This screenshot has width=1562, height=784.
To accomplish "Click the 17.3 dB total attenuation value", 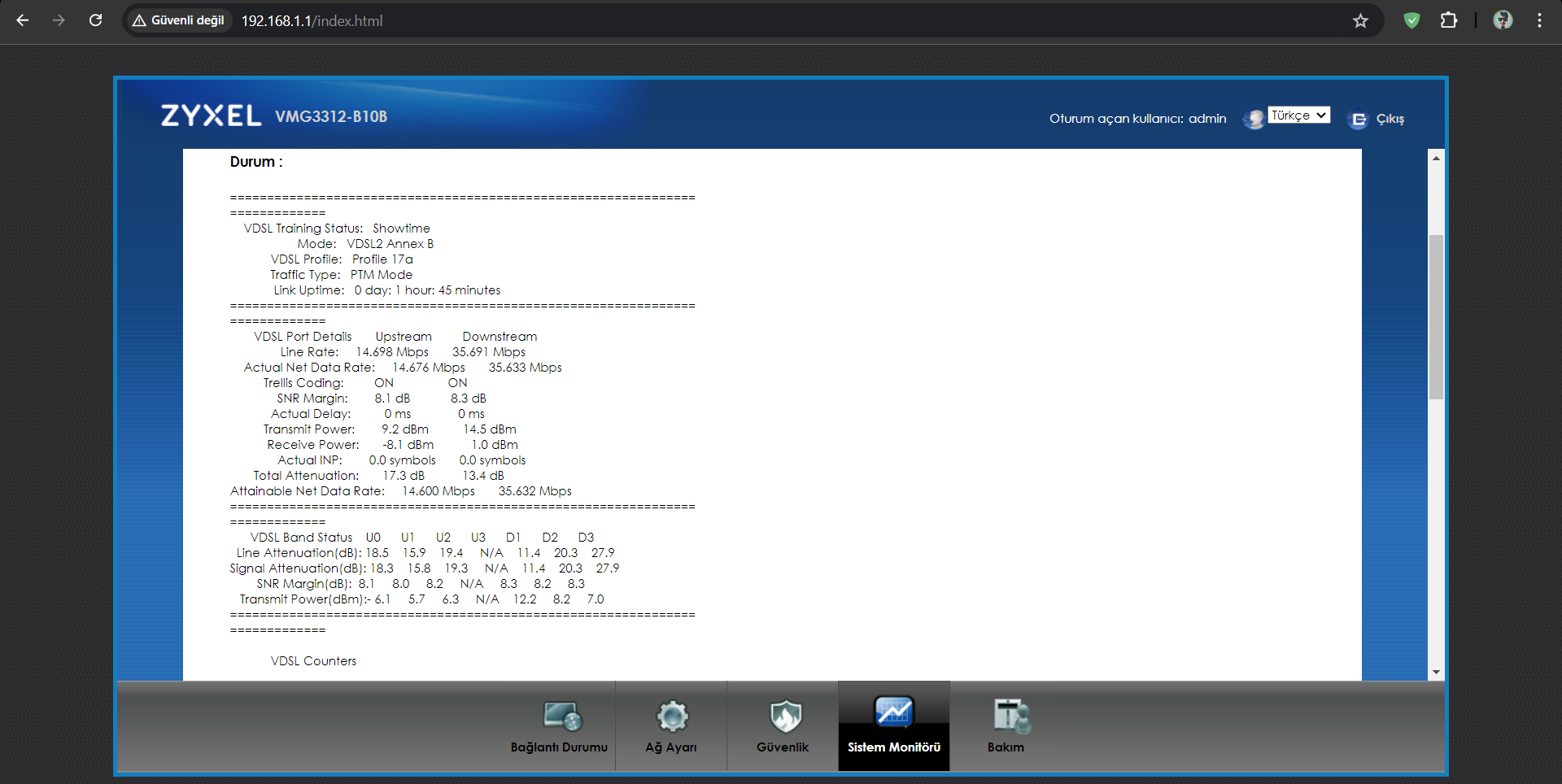I will click(x=404, y=476).
